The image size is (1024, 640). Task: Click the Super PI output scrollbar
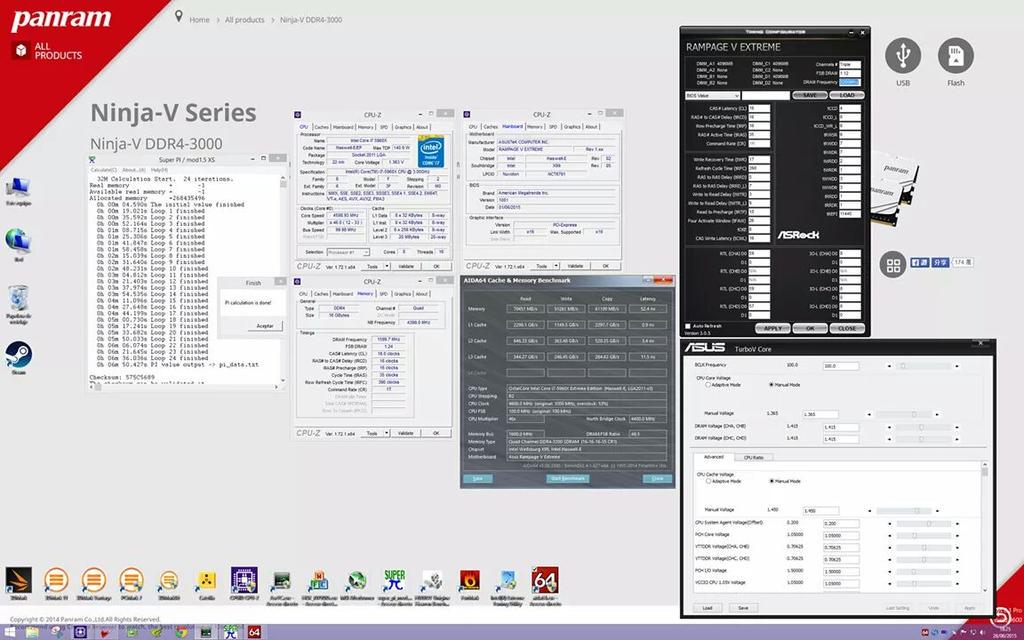(283, 279)
